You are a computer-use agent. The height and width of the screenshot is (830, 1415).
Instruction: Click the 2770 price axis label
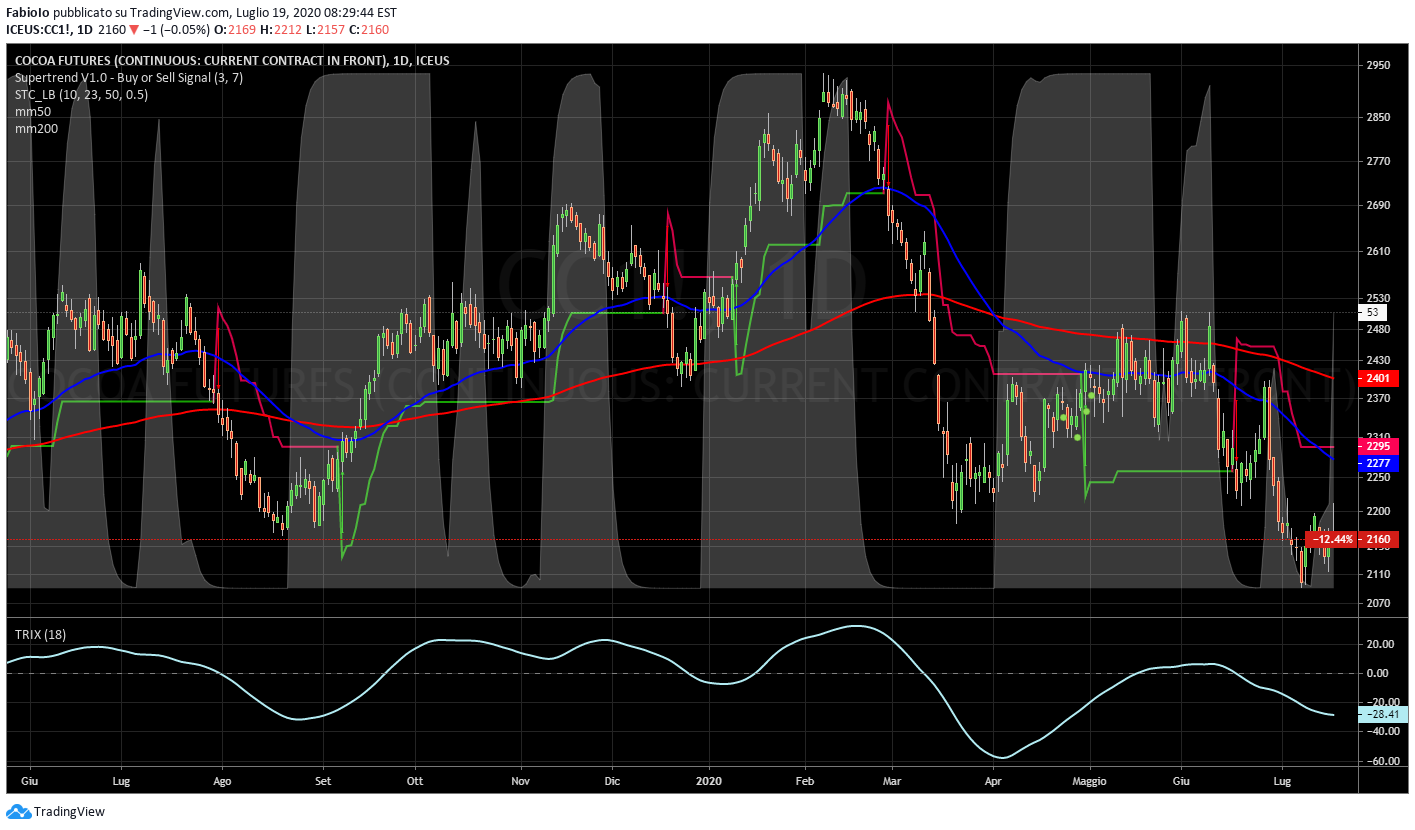pos(1378,161)
